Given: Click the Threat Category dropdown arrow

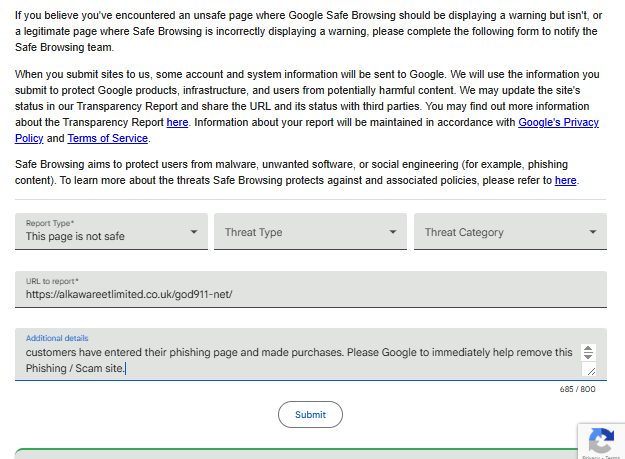Looking at the screenshot, I should coord(593,232).
